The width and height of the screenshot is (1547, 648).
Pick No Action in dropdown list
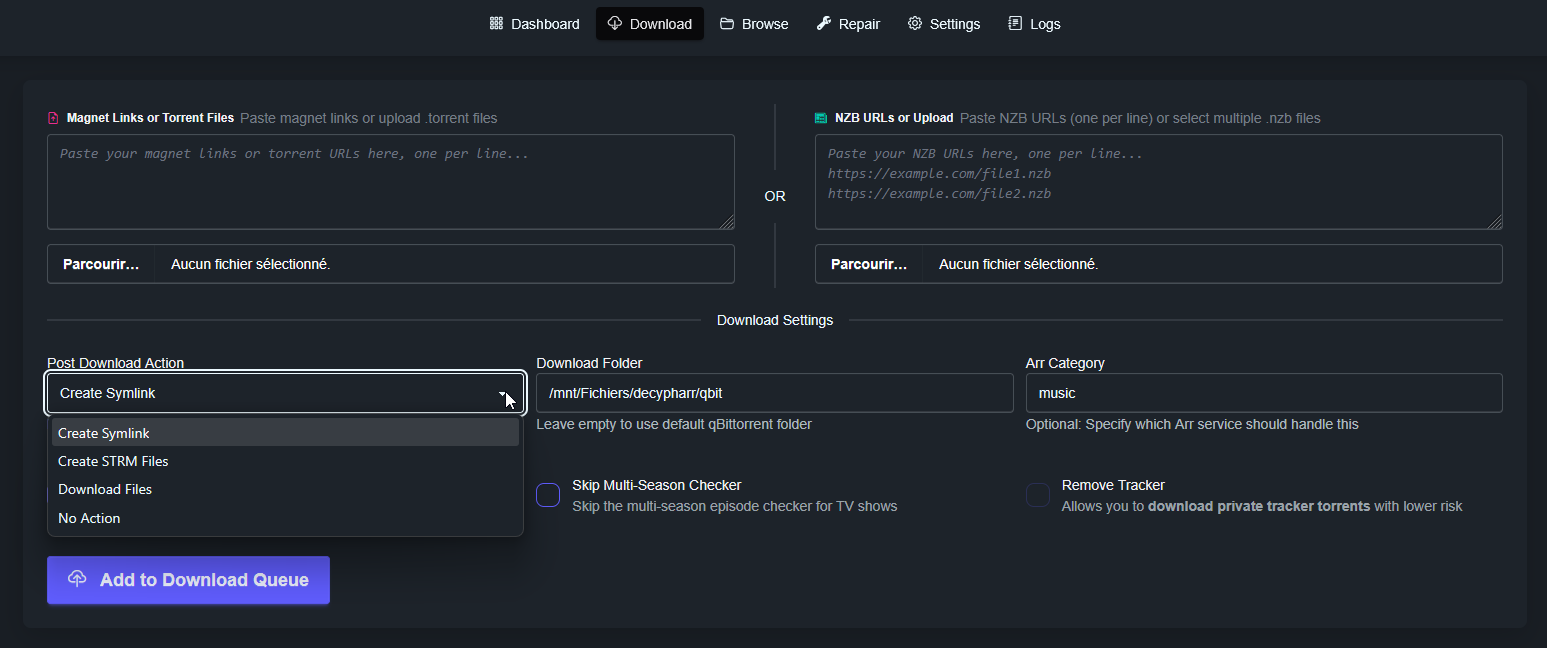click(x=89, y=518)
